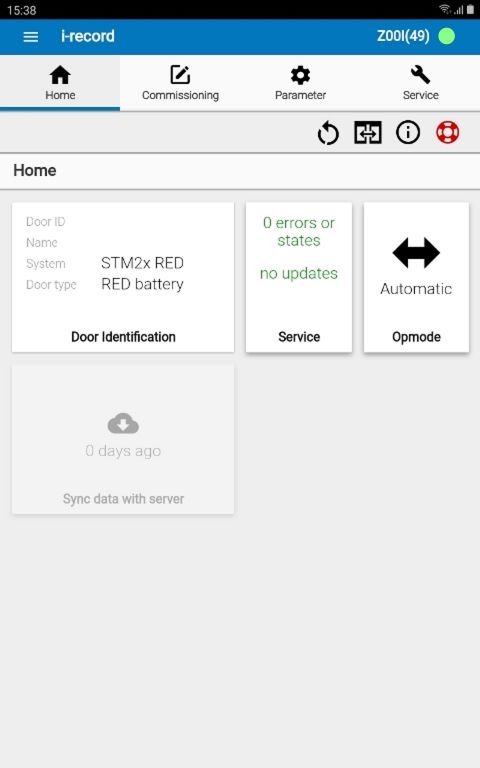Open the Door Identification card
480x768 pixels.
[123, 277]
